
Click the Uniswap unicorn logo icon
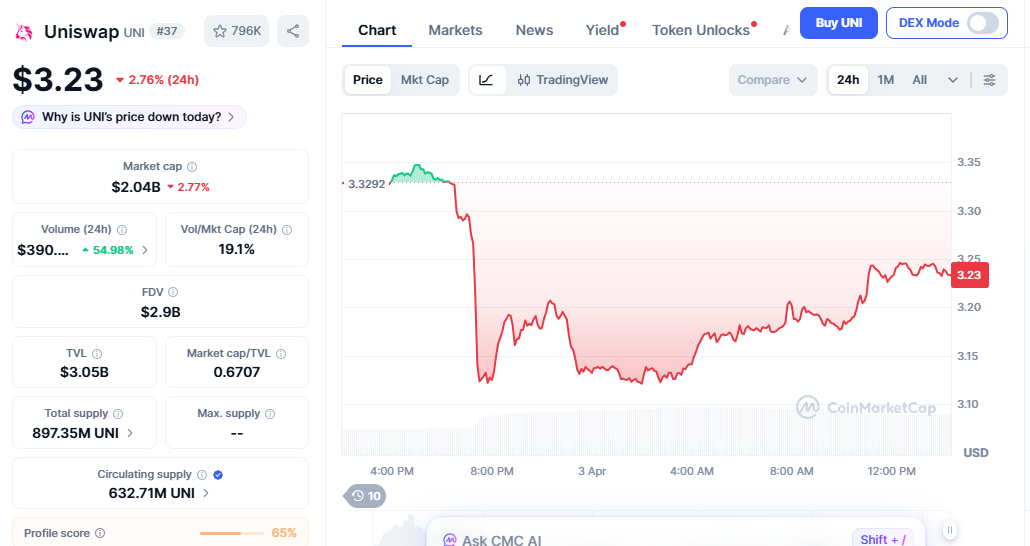pos(24,32)
